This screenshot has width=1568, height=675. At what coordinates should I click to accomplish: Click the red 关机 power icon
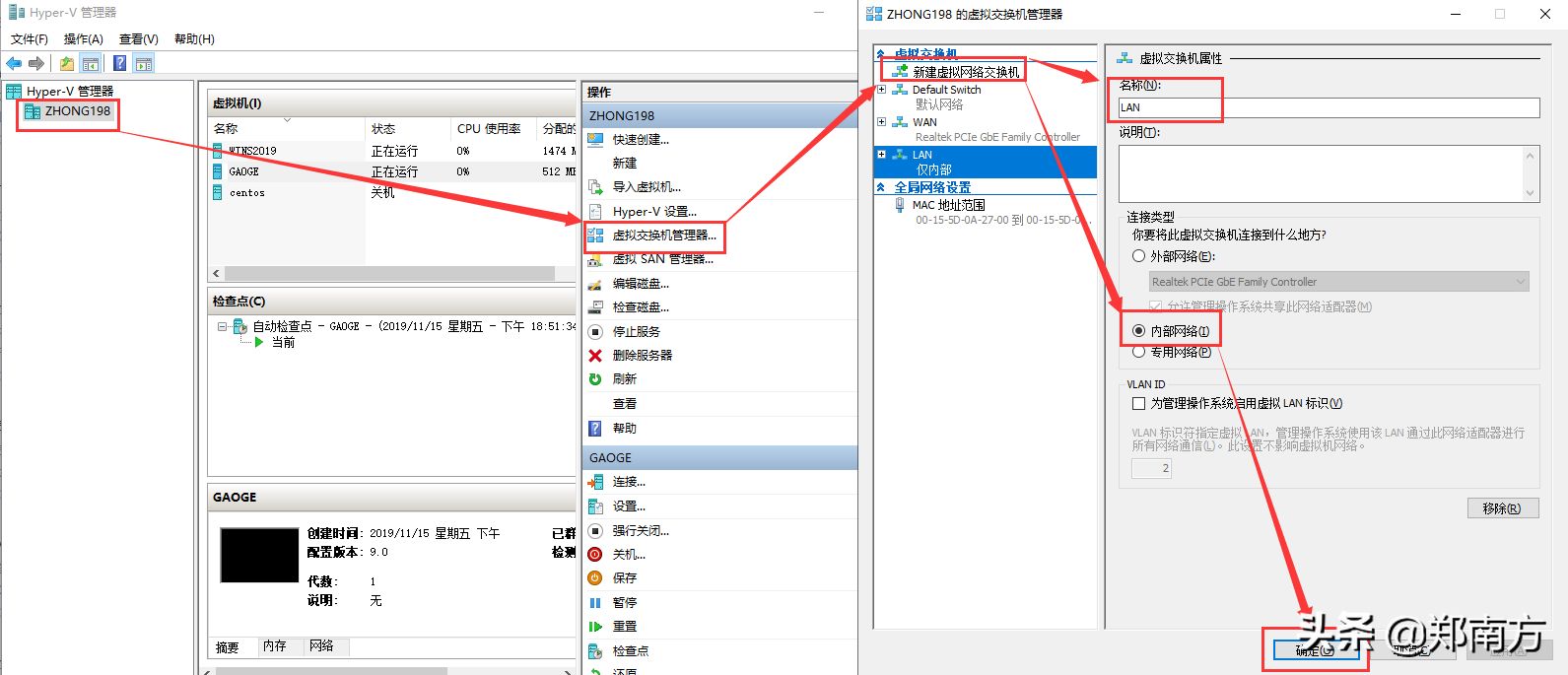(595, 555)
